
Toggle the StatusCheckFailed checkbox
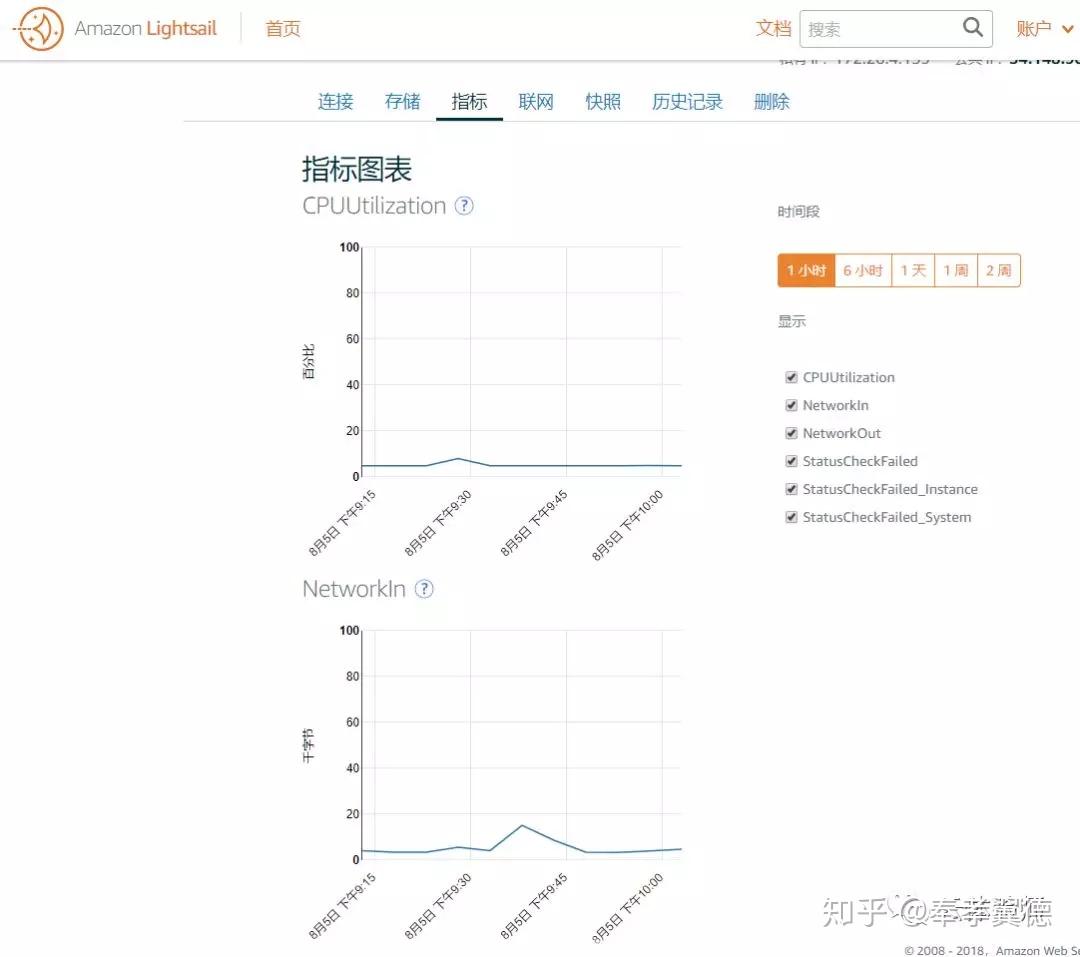791,461
